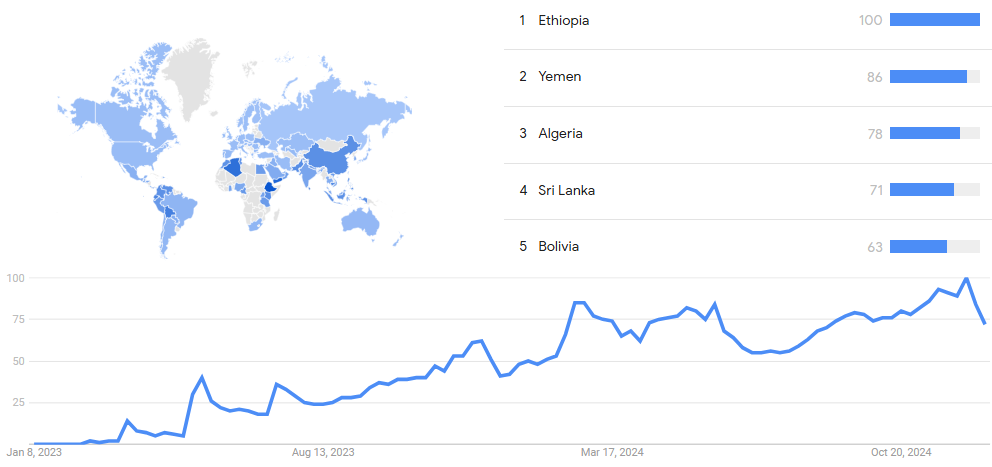This screenshot has height=467, width=992.
Task: Click the Jan 8, 2023 date label
Action: [33, 453]
